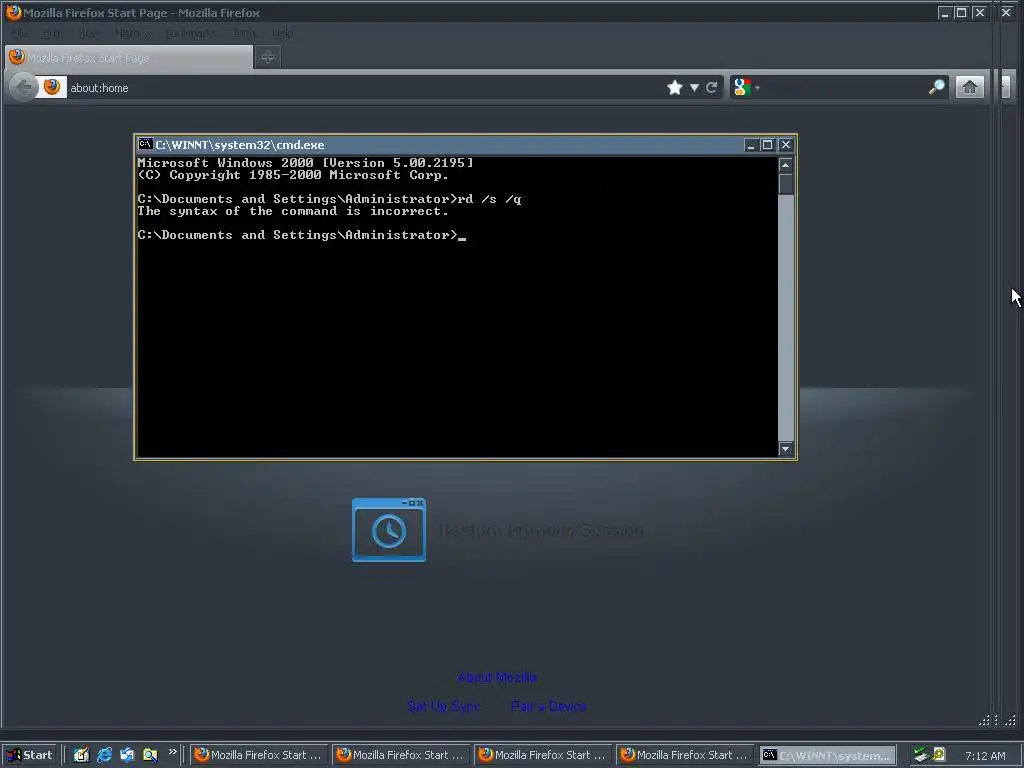Click the magnifier quick launch icon
Viewport: 1024px width, 768px height.
click(150, 755)
